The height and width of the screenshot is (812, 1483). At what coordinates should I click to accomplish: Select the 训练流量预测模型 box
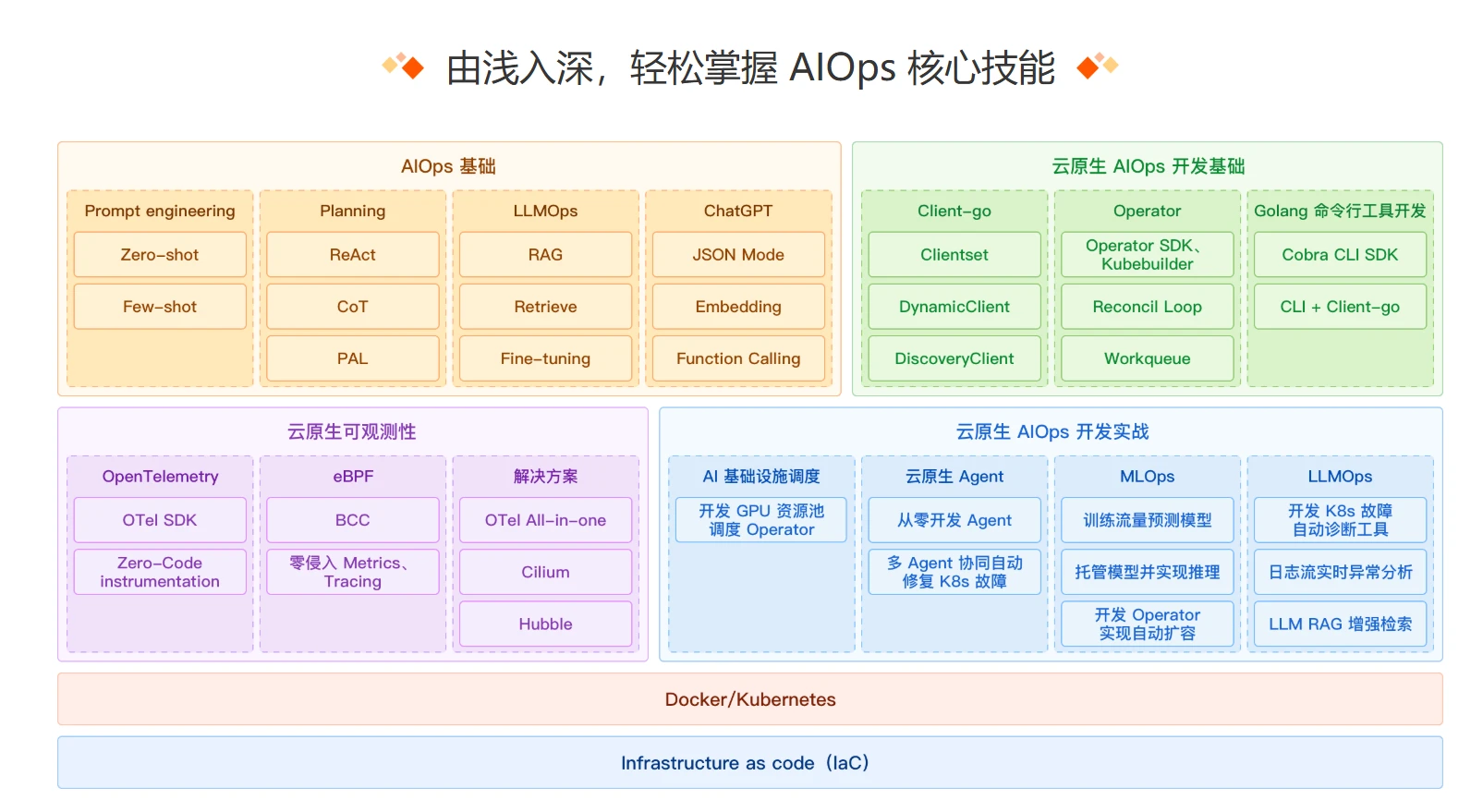coord(1148,520)
